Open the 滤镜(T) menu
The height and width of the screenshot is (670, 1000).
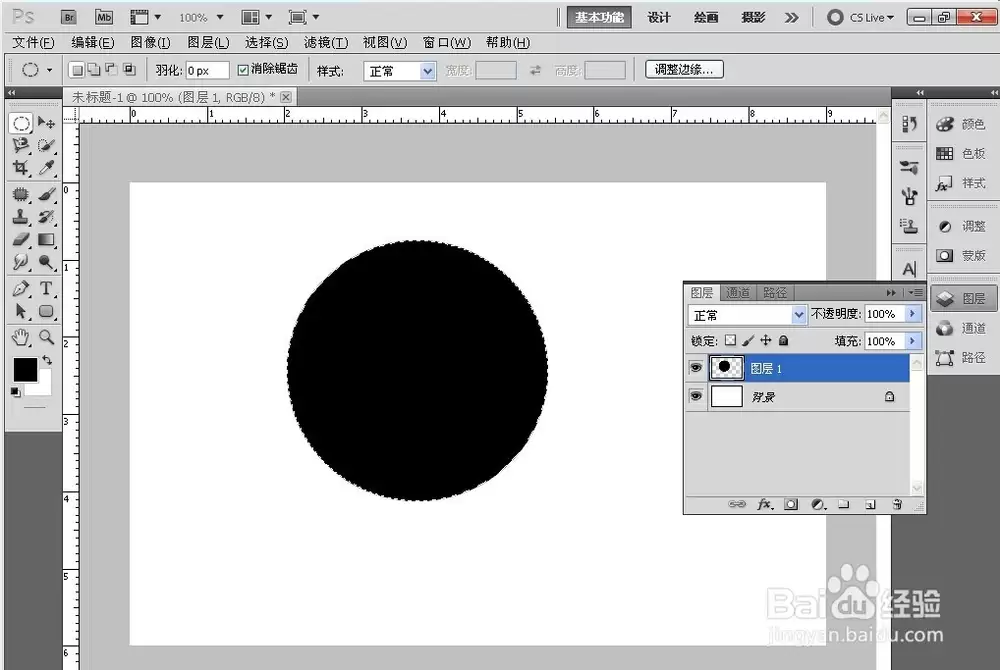[326, 43]
